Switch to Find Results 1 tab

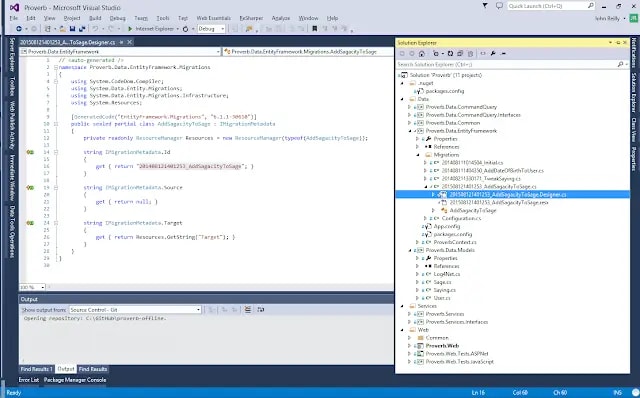tap(36, 369)
